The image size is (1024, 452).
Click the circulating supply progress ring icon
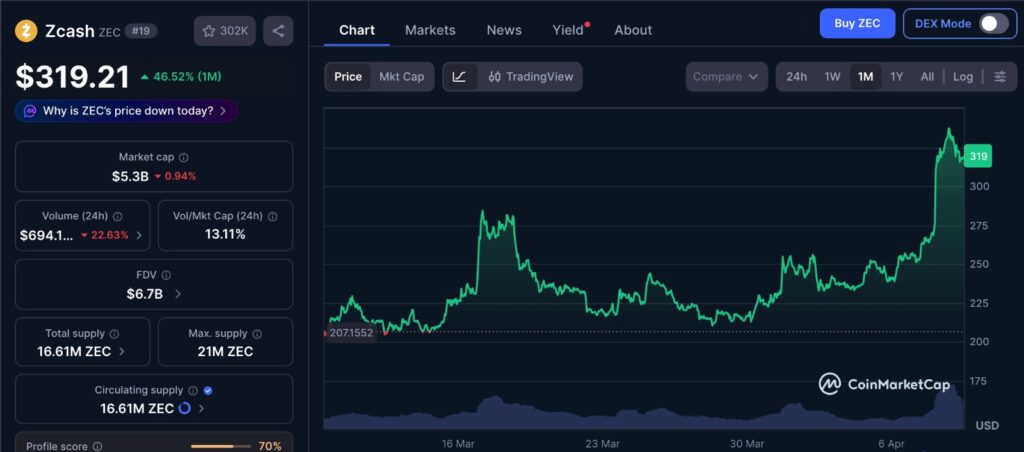(x=184, y=408)
